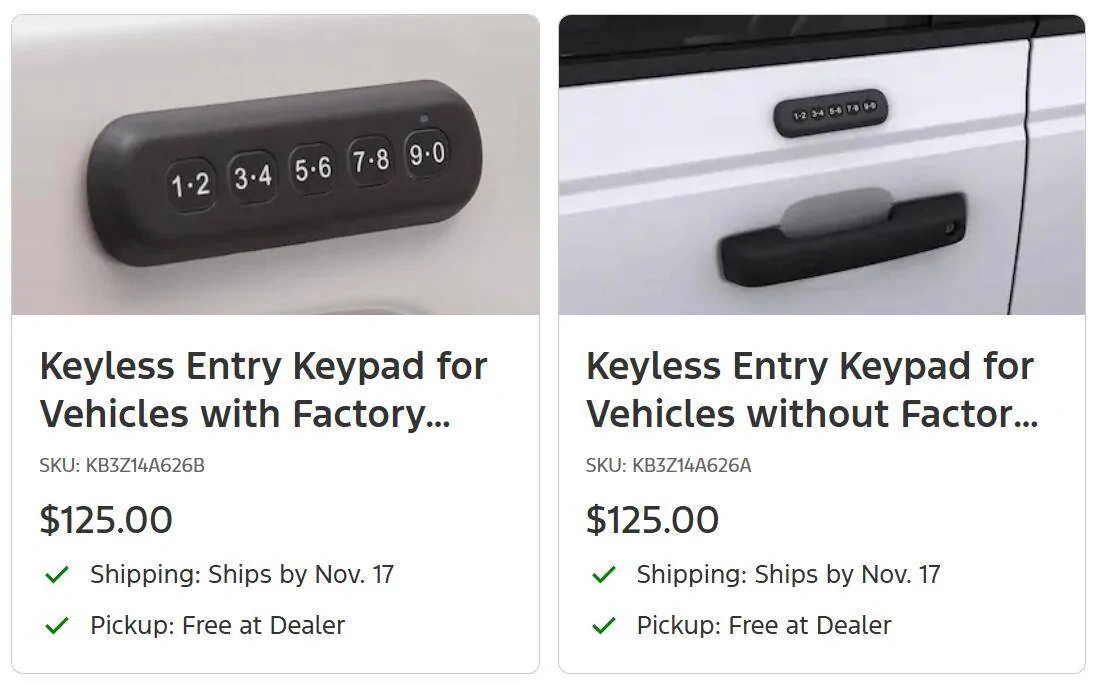Open the 'Vehicles with Factory...' keypad product title

pos(263,390)
